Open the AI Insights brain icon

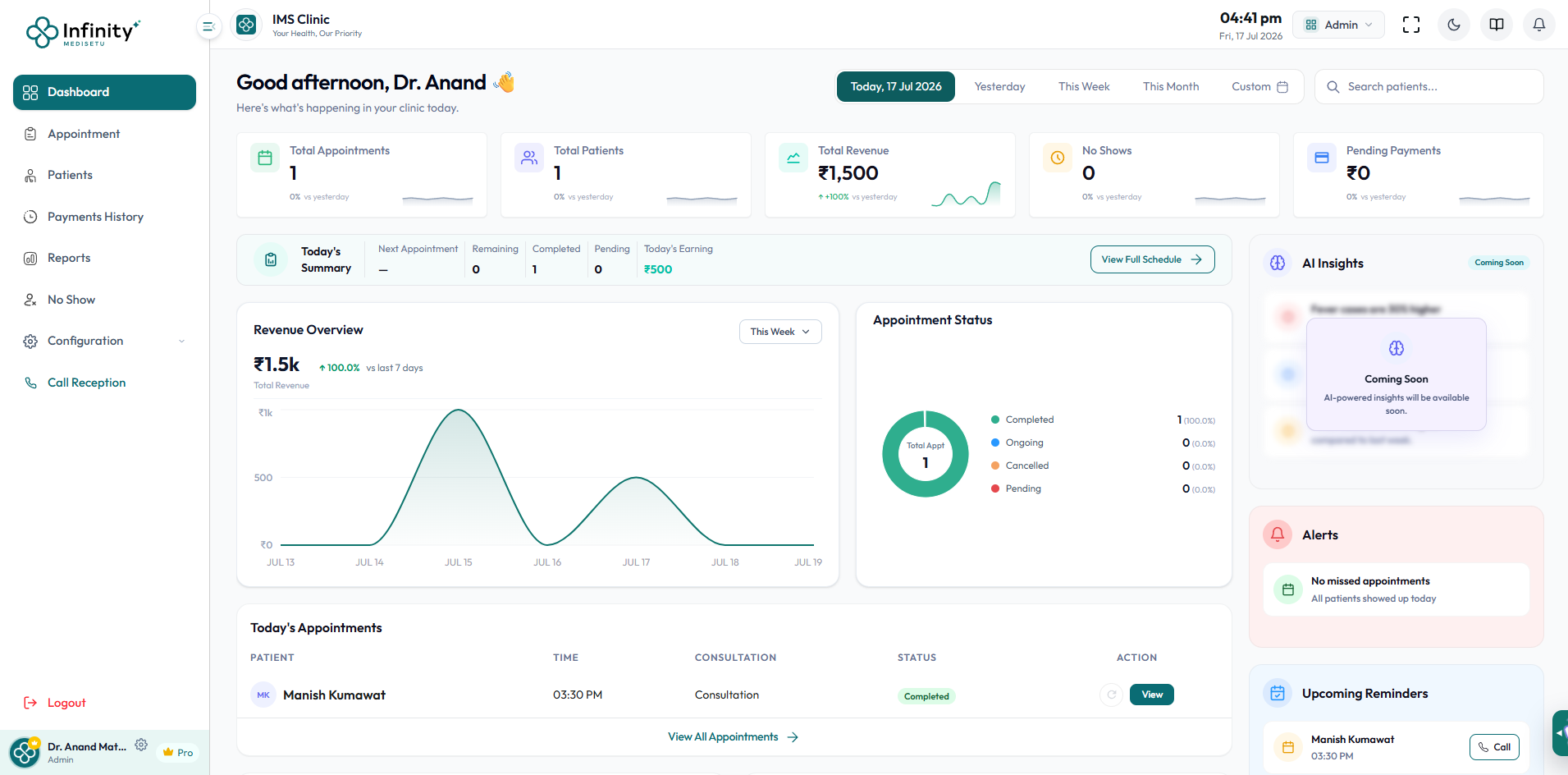(x=1278, y=263)
